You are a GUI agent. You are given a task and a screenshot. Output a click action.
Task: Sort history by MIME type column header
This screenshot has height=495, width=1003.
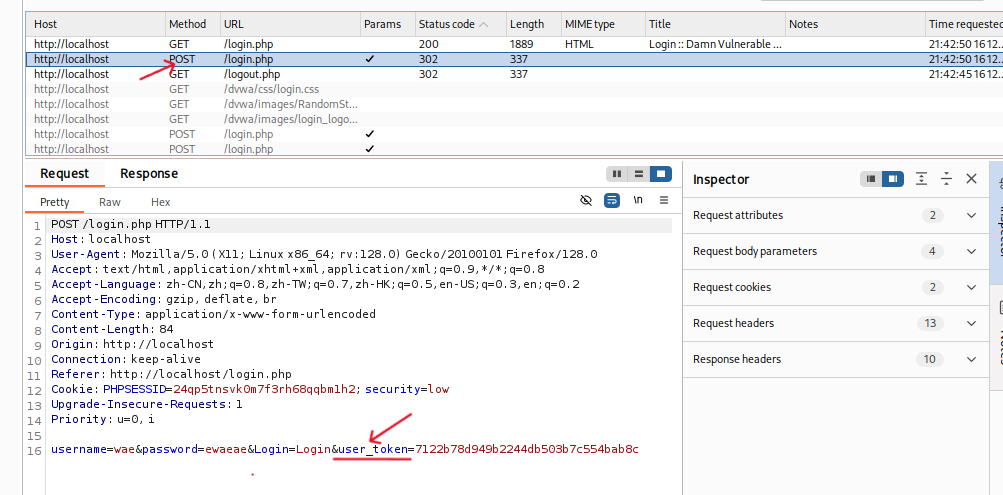pyautogui.click(x=603, y=24)
